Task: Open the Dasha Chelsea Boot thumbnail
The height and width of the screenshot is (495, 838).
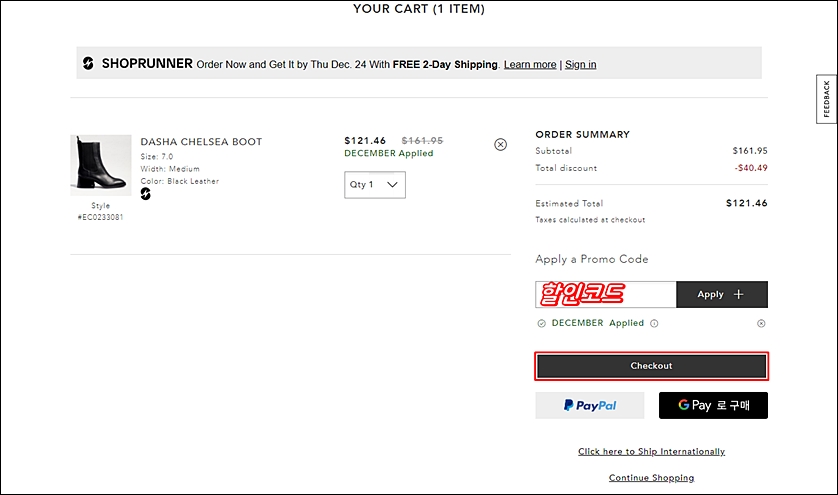Action: pyautogui.click(x=100, y=165)
